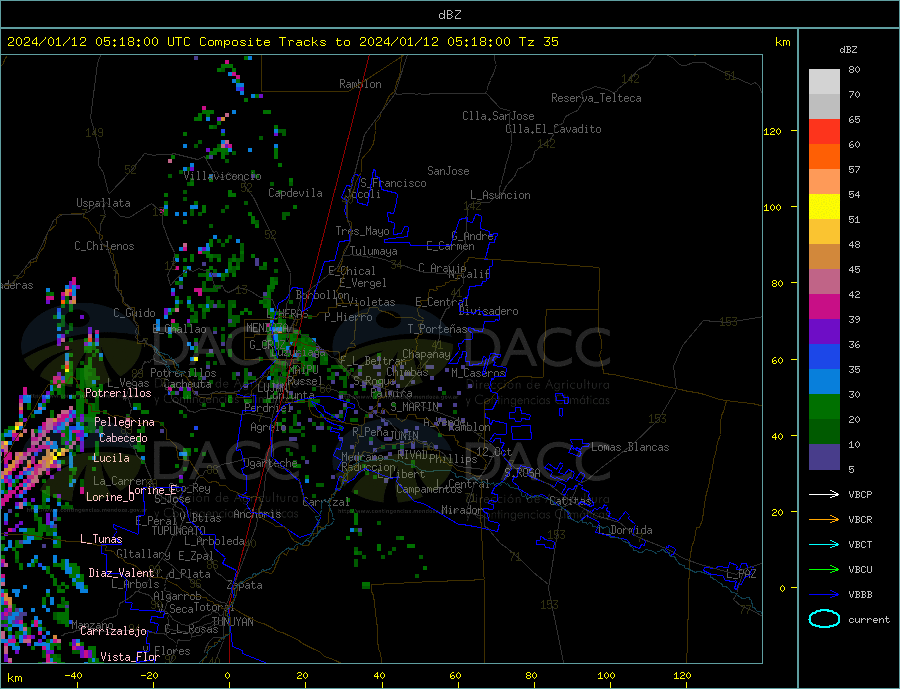Click the 'L_PAZ' map label
Screen dimensions: 900x689
pos(741,574)
